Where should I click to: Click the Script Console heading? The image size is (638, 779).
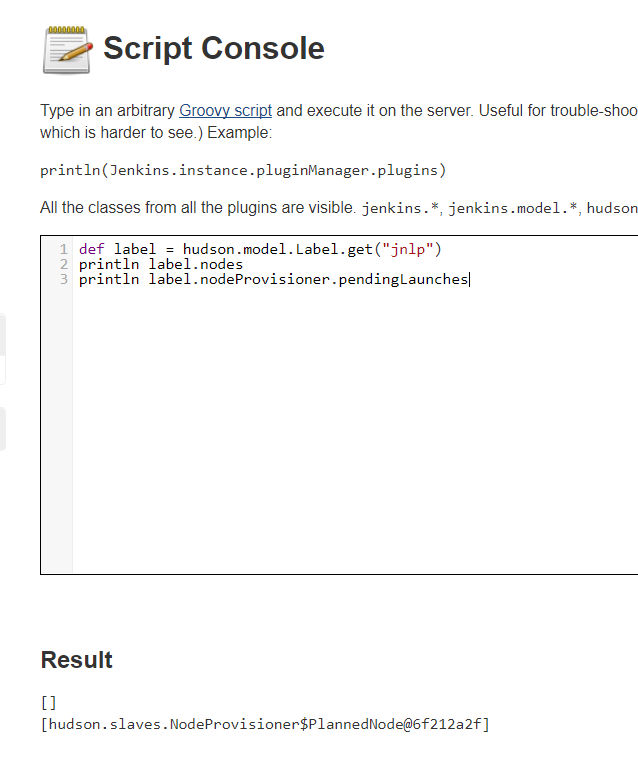(x=214, y=48)
